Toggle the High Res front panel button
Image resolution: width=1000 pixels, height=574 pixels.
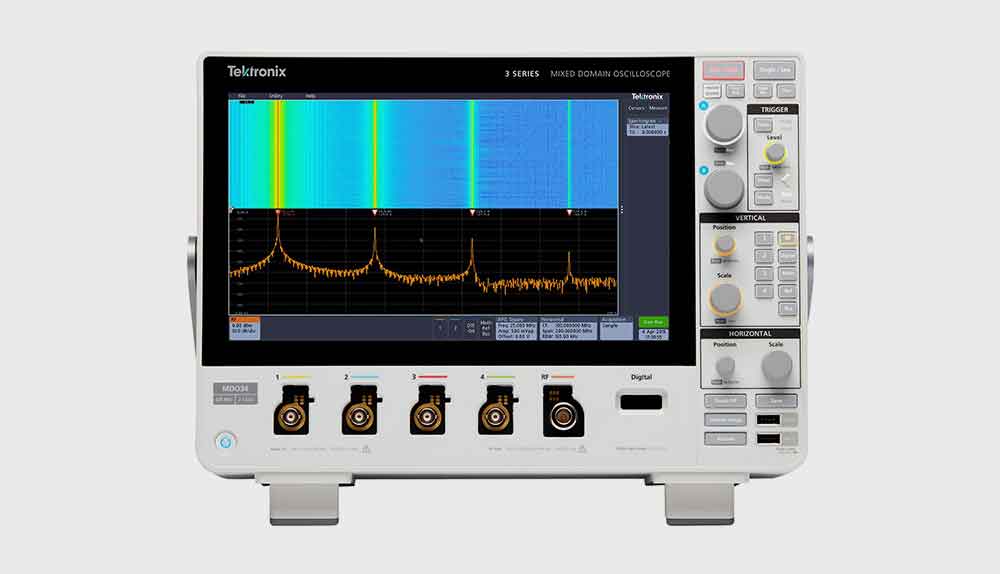(x=763, y=91)
